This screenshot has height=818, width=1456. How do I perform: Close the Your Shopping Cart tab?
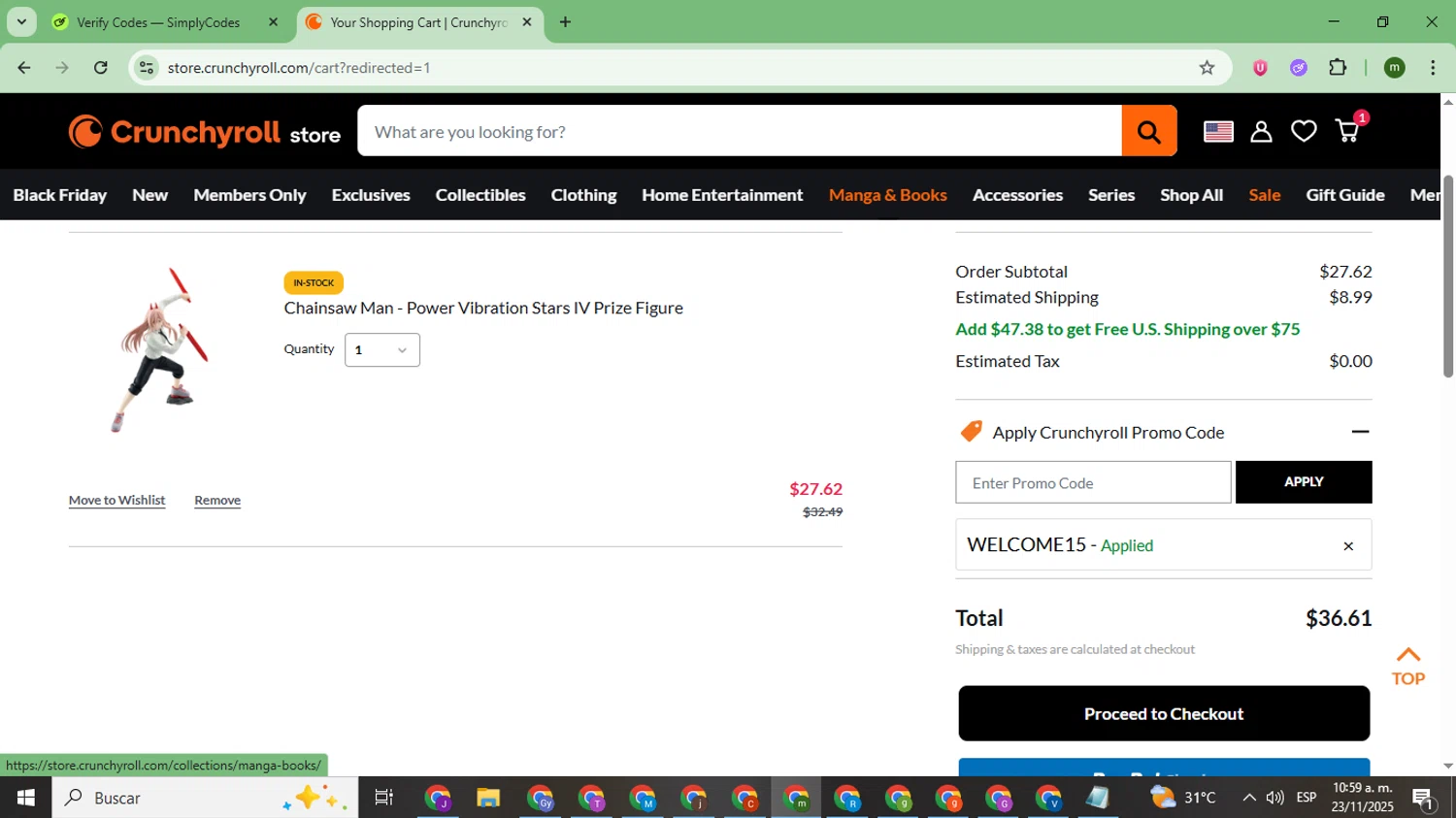coord(527,21)
